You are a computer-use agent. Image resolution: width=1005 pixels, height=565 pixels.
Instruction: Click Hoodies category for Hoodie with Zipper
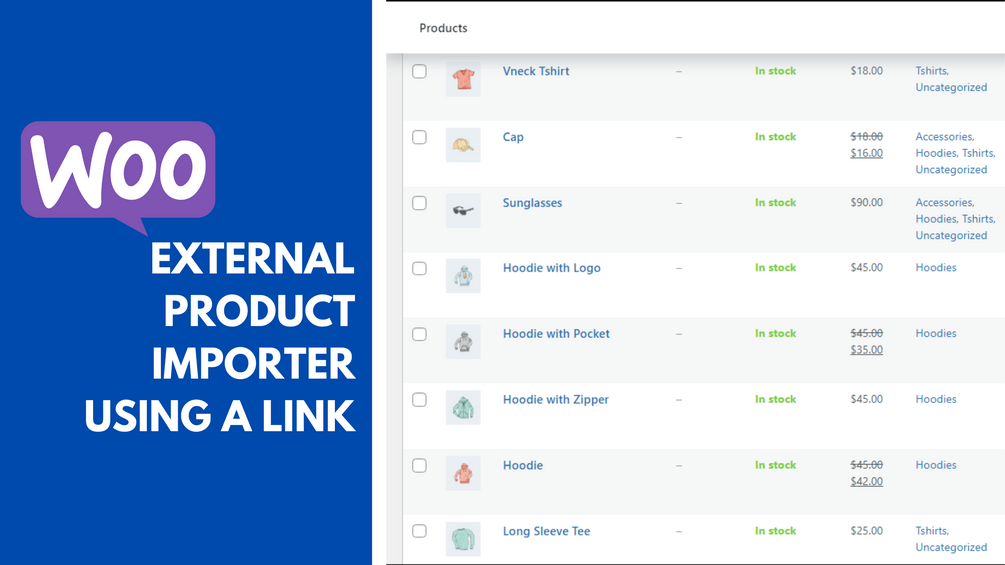(936, 399)
